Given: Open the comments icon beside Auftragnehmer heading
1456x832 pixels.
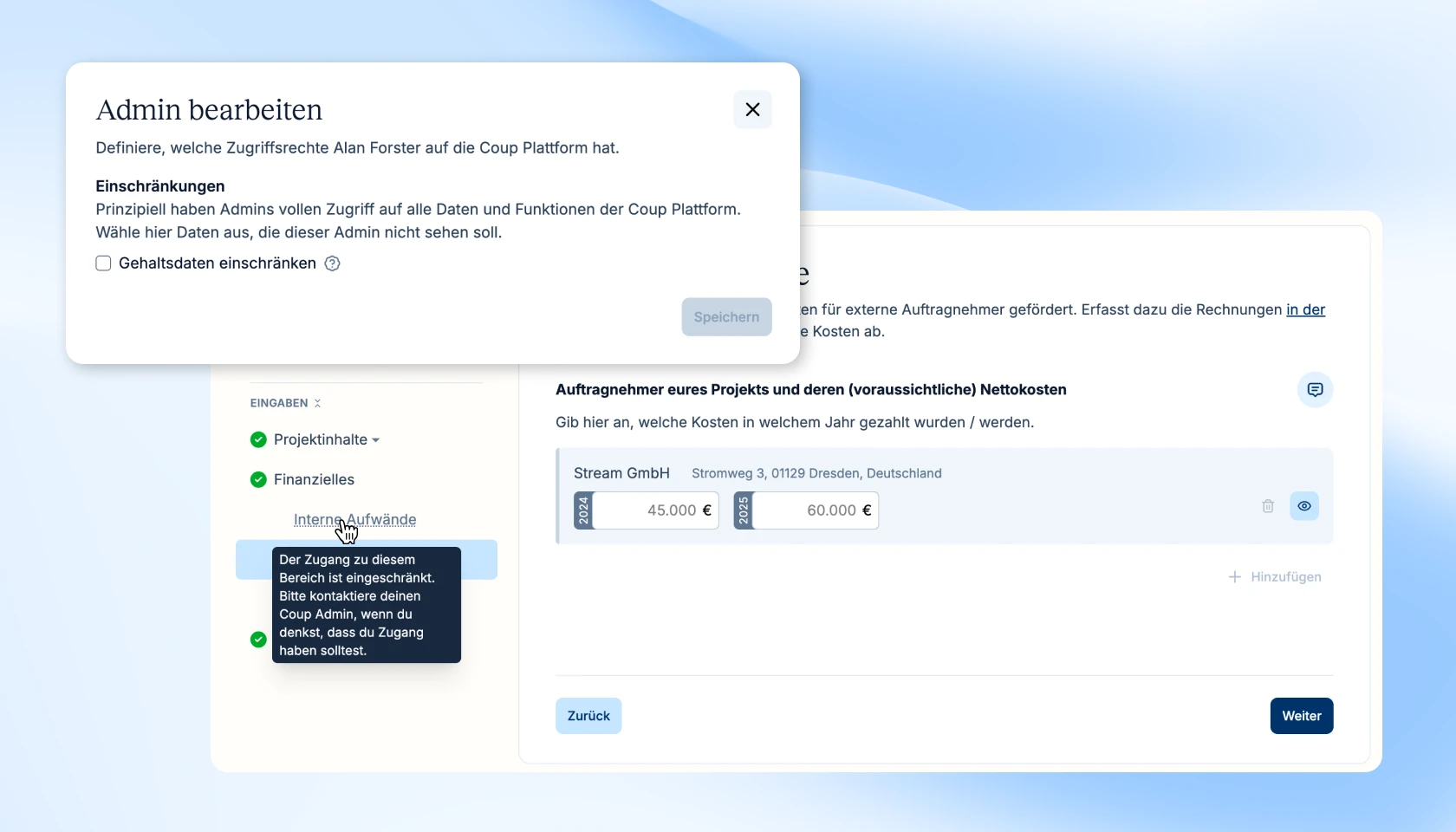Looking at the screenshot, I should point(1315,390).
